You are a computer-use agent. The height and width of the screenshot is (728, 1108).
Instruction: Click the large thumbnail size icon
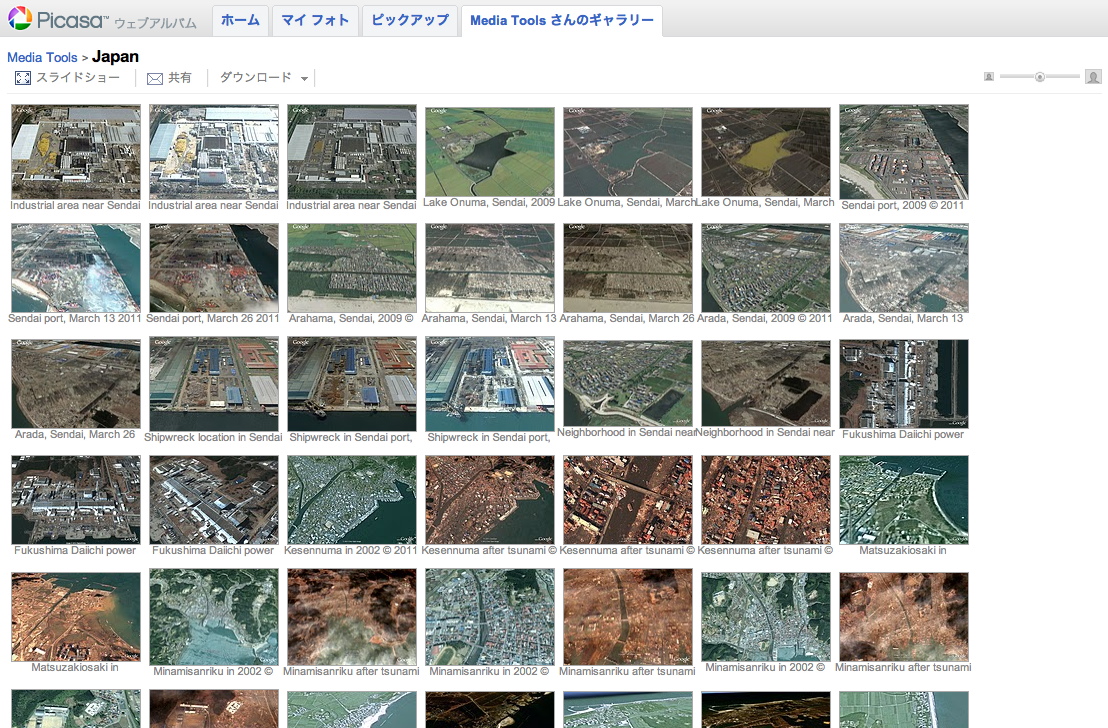click(x=1093, y=76)
